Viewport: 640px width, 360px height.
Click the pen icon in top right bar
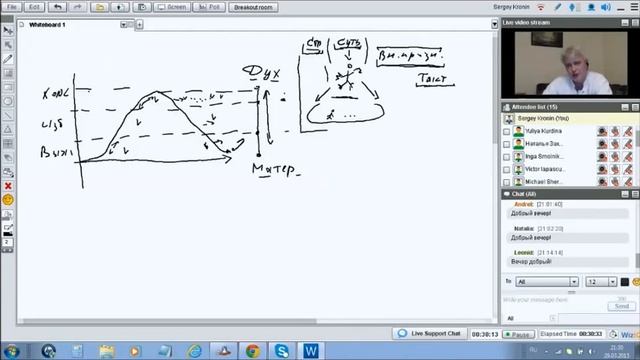pos(558,7)
